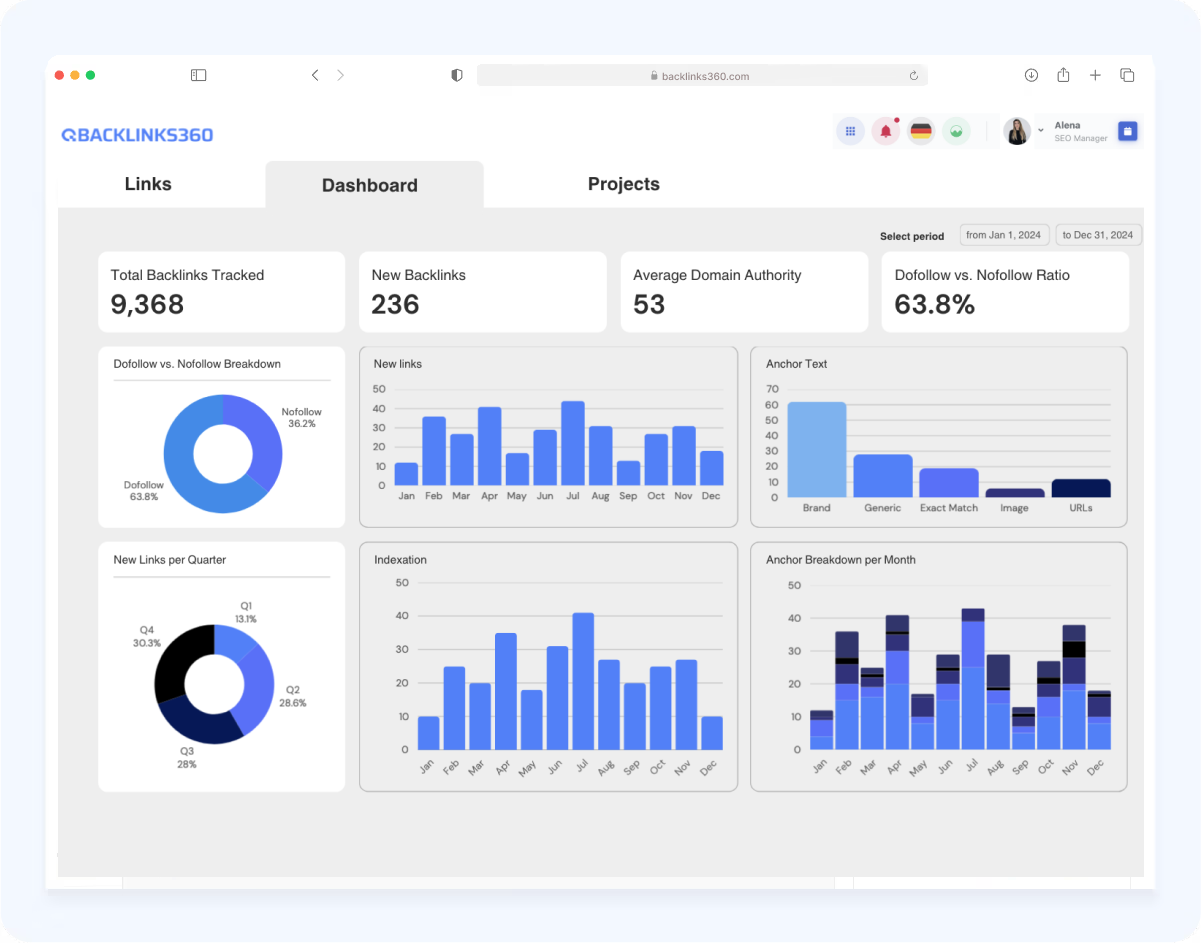Toggle the Safari sidebar icon
The image size is (1201, 943).
click(x=198, y=75)
